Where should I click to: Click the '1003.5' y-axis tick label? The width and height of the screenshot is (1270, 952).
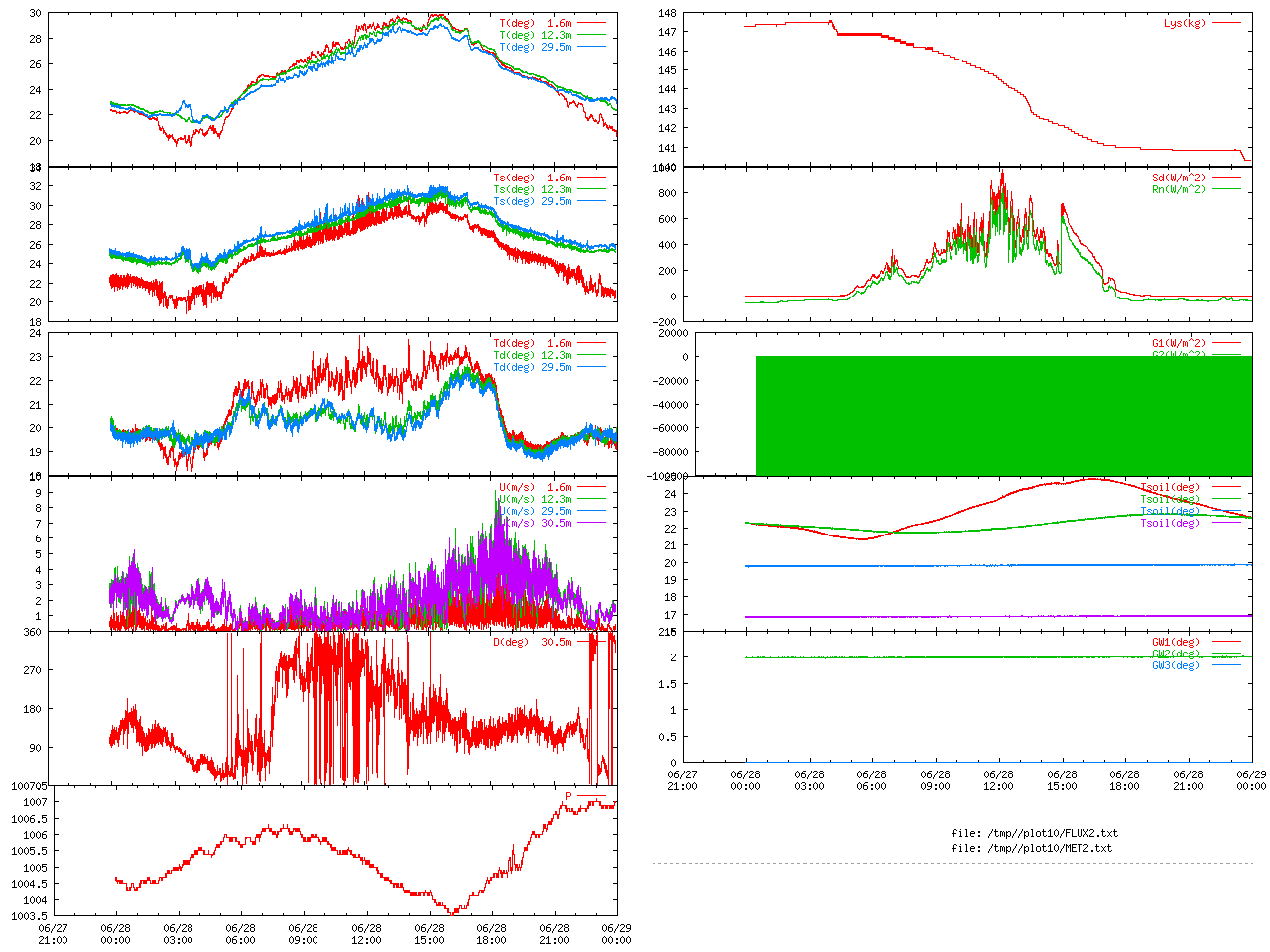[x=29, y=916]
